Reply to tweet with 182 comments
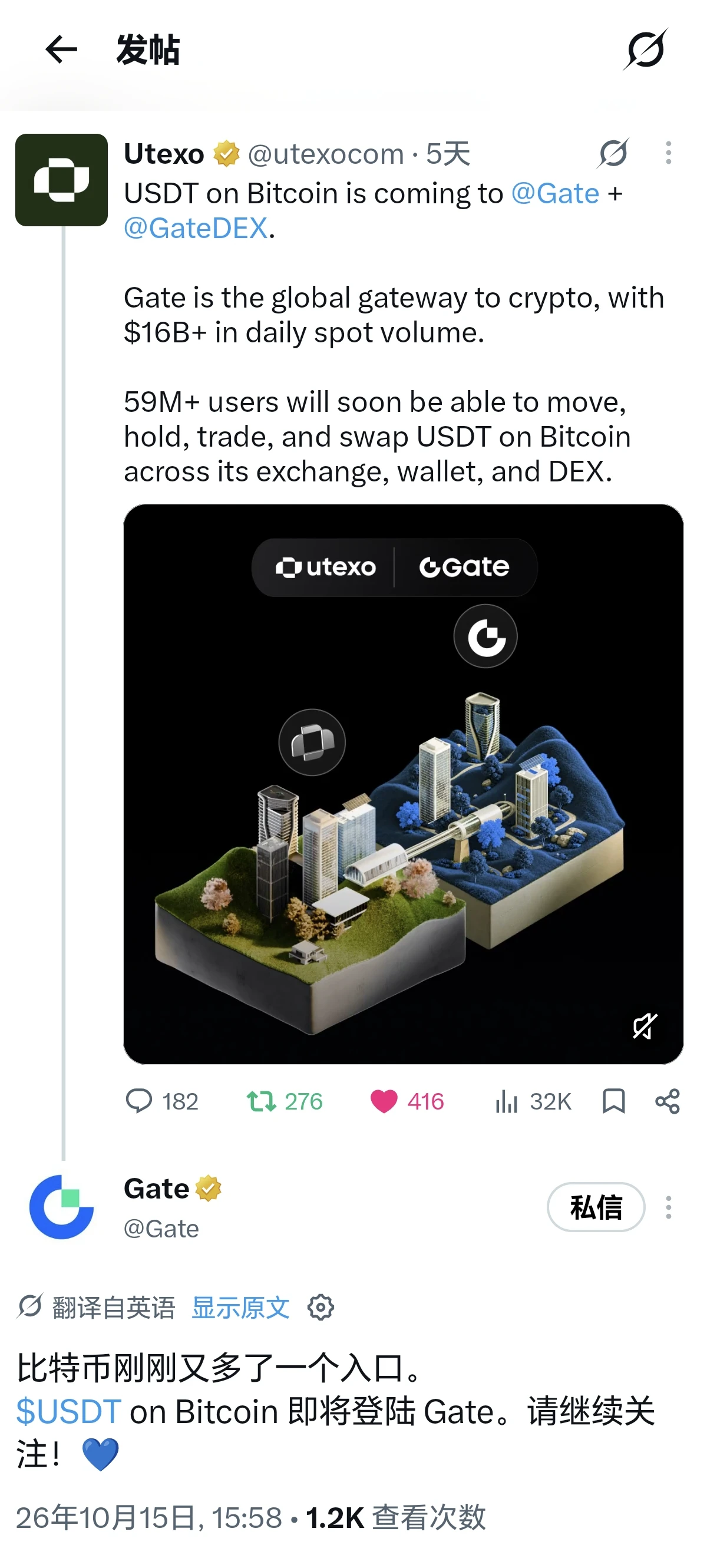 point(162,1101)
